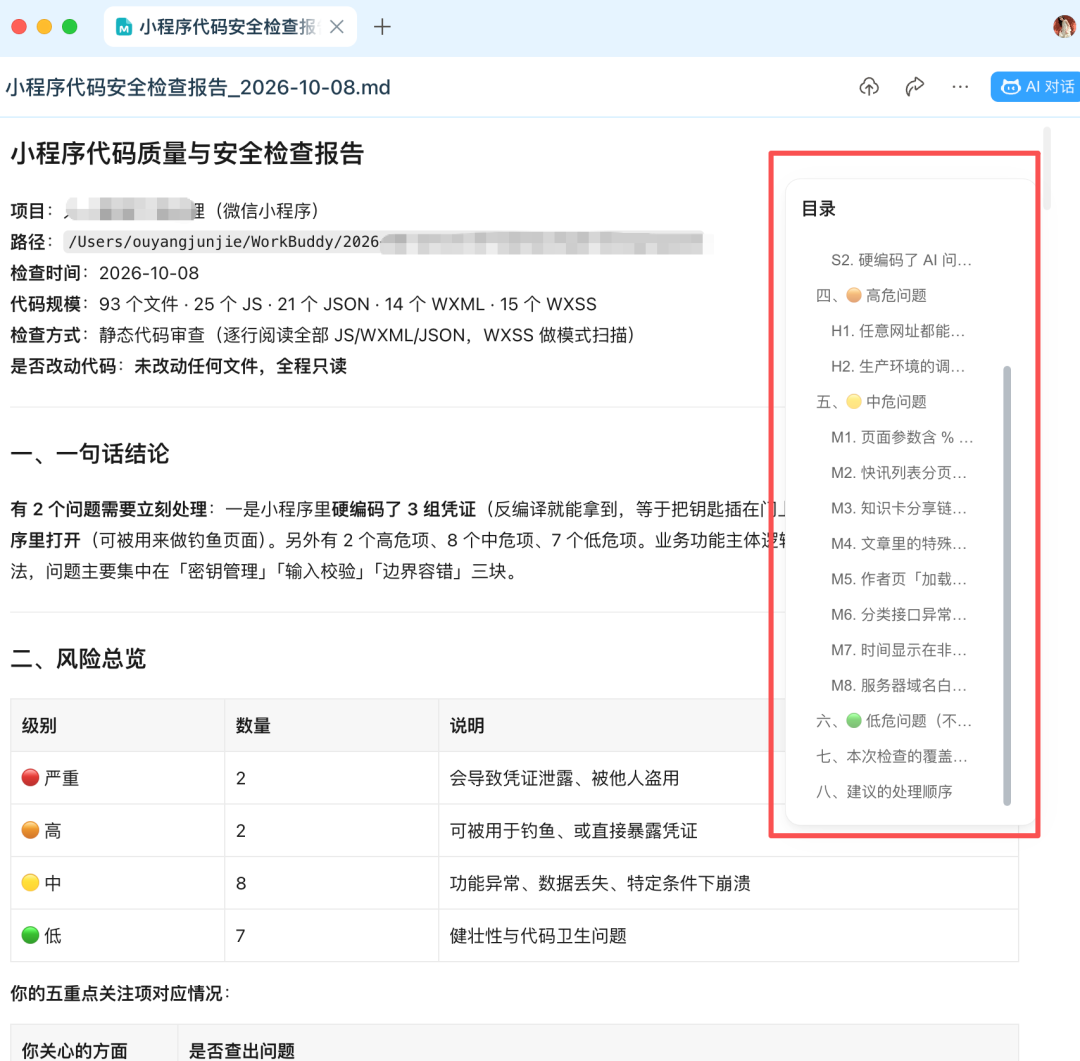
Task: Select the 小程序代码安全检查报 tab
Action: click(x=230, y=27)
